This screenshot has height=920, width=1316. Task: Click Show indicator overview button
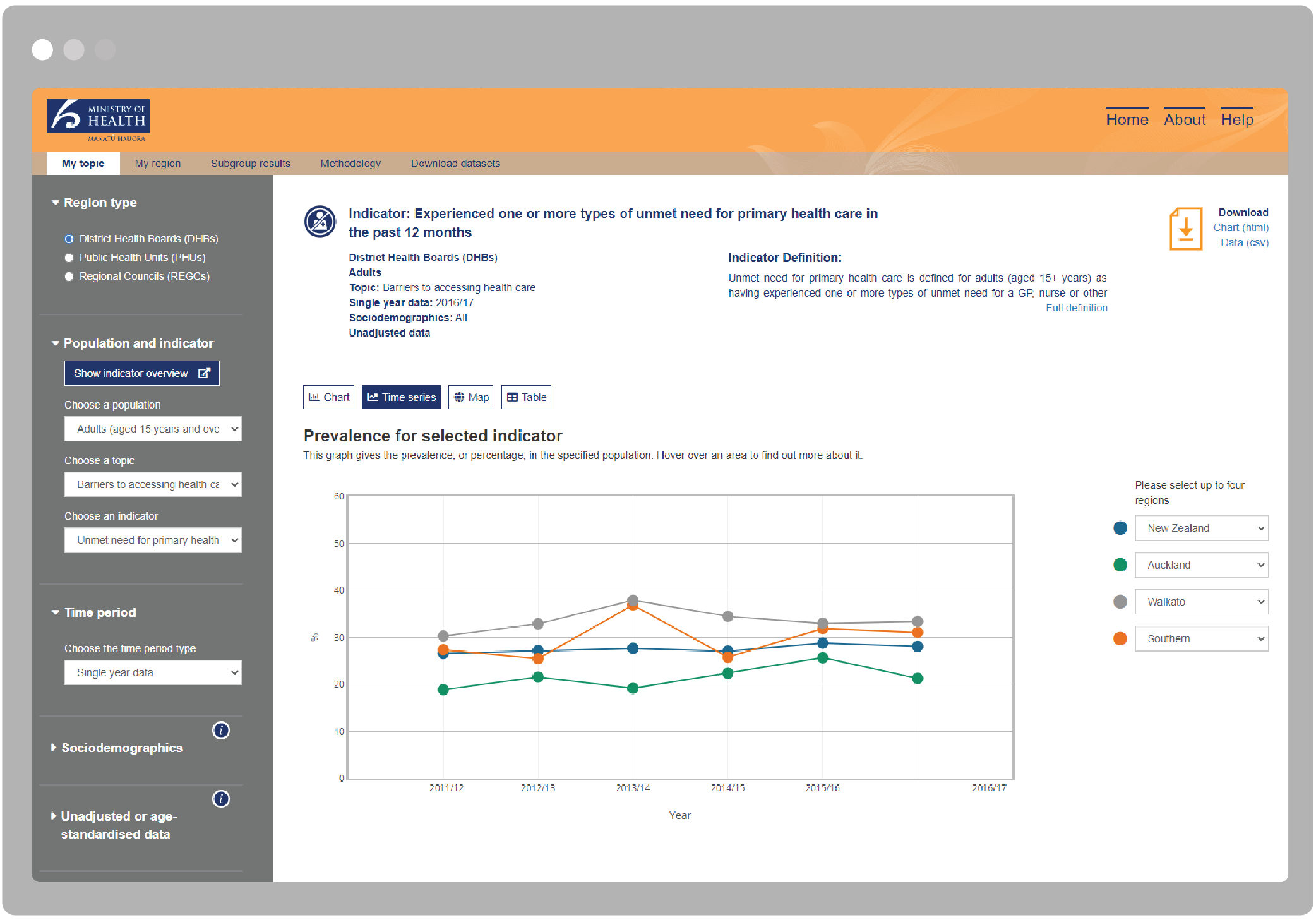(141, 373)
